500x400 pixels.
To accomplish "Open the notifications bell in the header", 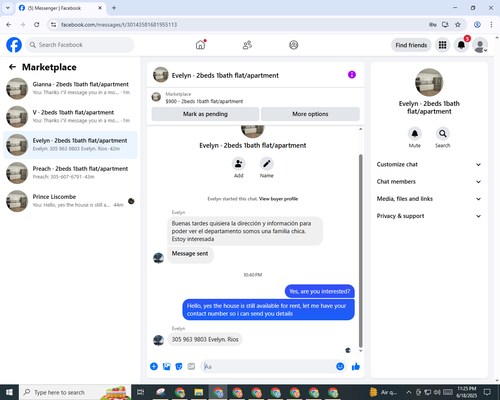I will pos(461,45).
